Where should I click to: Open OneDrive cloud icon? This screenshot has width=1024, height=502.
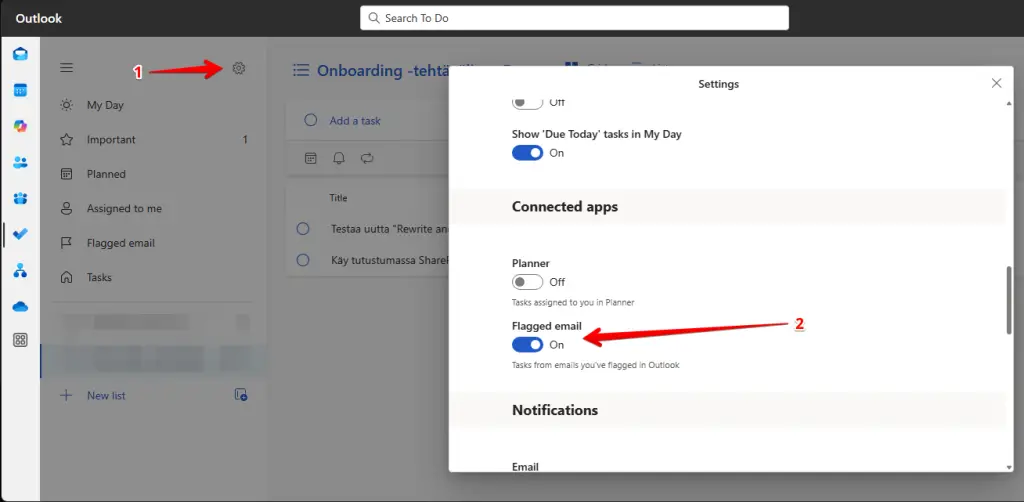[20, 306]
